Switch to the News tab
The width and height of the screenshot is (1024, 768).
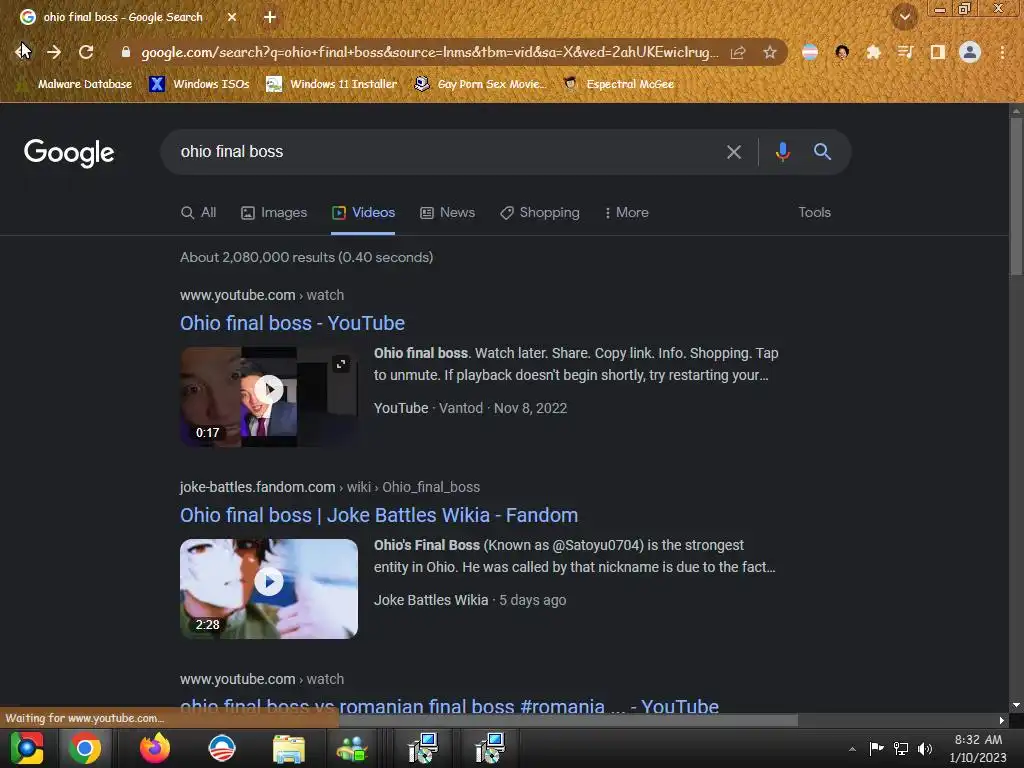[x=447, y=213]
